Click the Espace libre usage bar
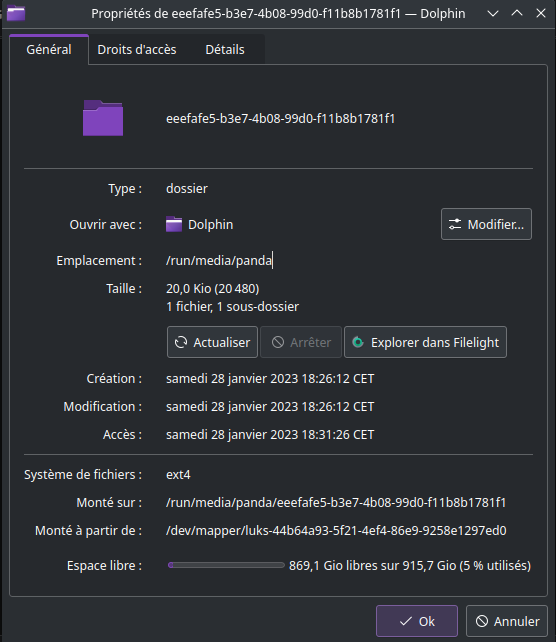Viewport: 556px width, 642px height. coord(226,565)
